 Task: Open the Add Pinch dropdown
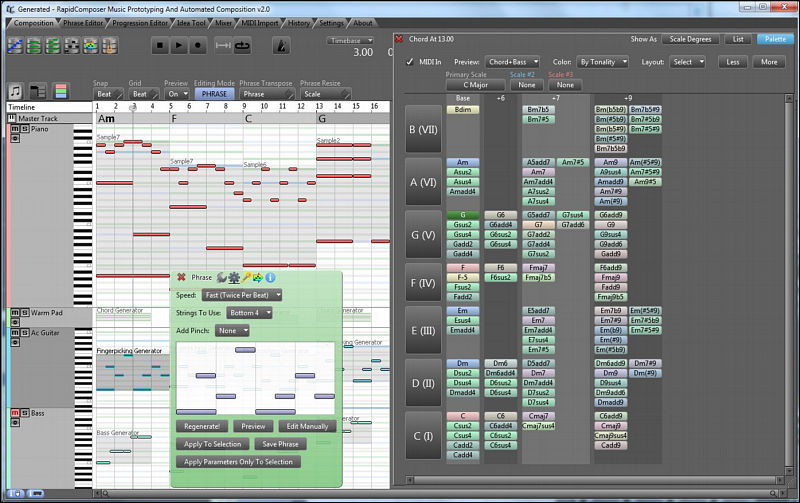pyautogui.click(x=232, y=331)
